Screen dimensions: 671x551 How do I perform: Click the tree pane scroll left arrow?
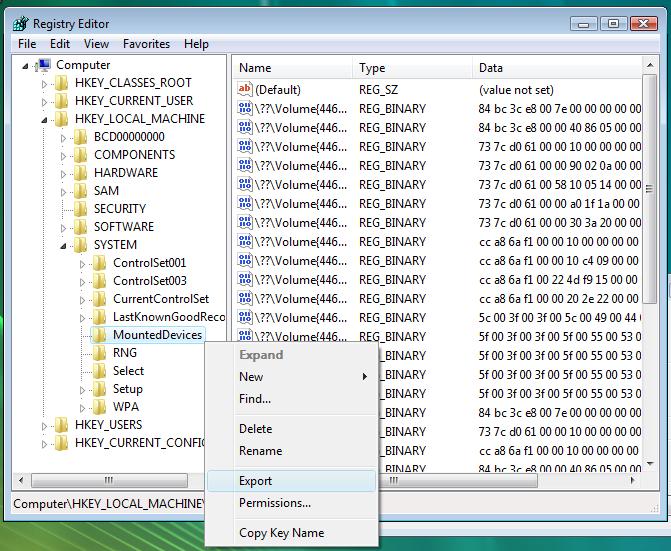pos(21,480)
